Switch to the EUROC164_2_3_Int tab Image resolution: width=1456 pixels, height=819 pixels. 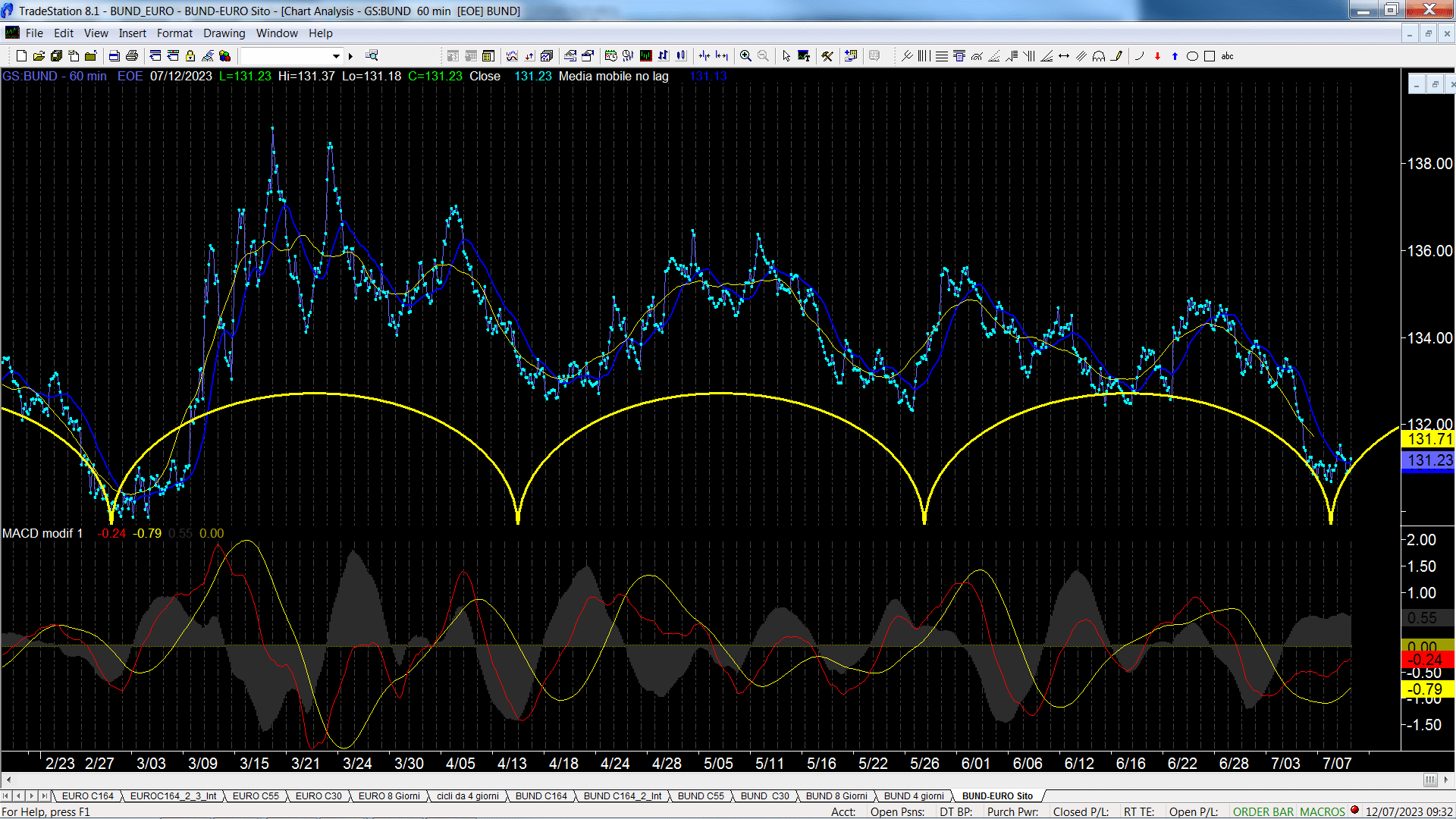[173, 796]
